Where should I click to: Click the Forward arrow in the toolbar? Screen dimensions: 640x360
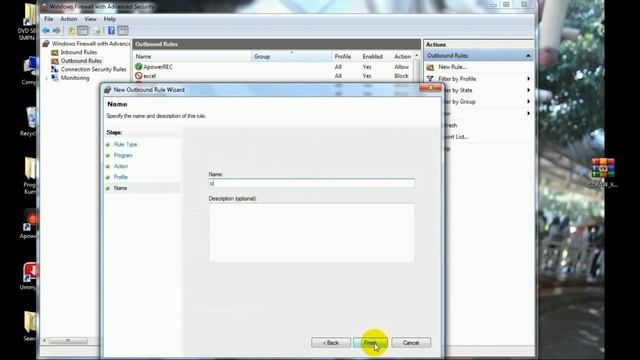point(57,31)
